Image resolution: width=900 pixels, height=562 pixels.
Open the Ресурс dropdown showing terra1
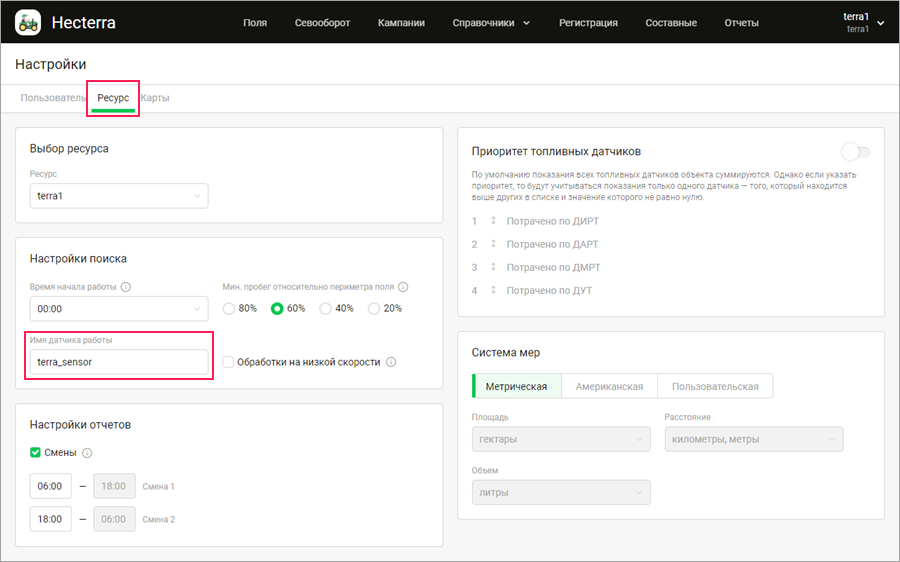[x=119, y=196]
